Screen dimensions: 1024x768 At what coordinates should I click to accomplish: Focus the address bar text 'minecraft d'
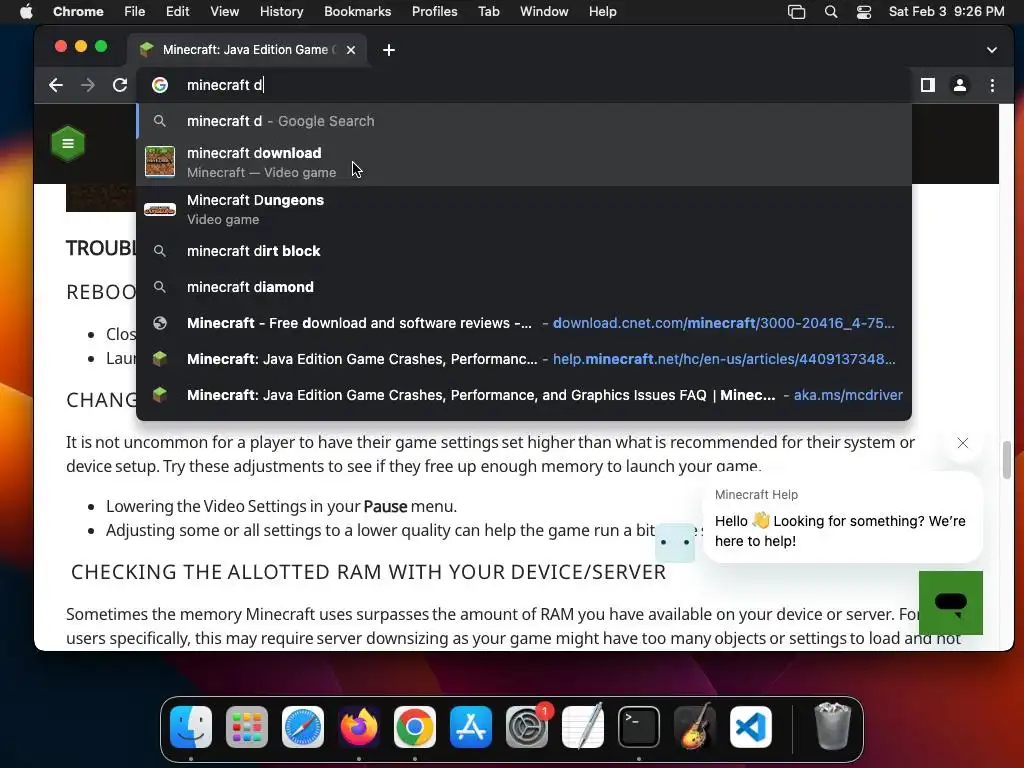(x=225, y=85)
